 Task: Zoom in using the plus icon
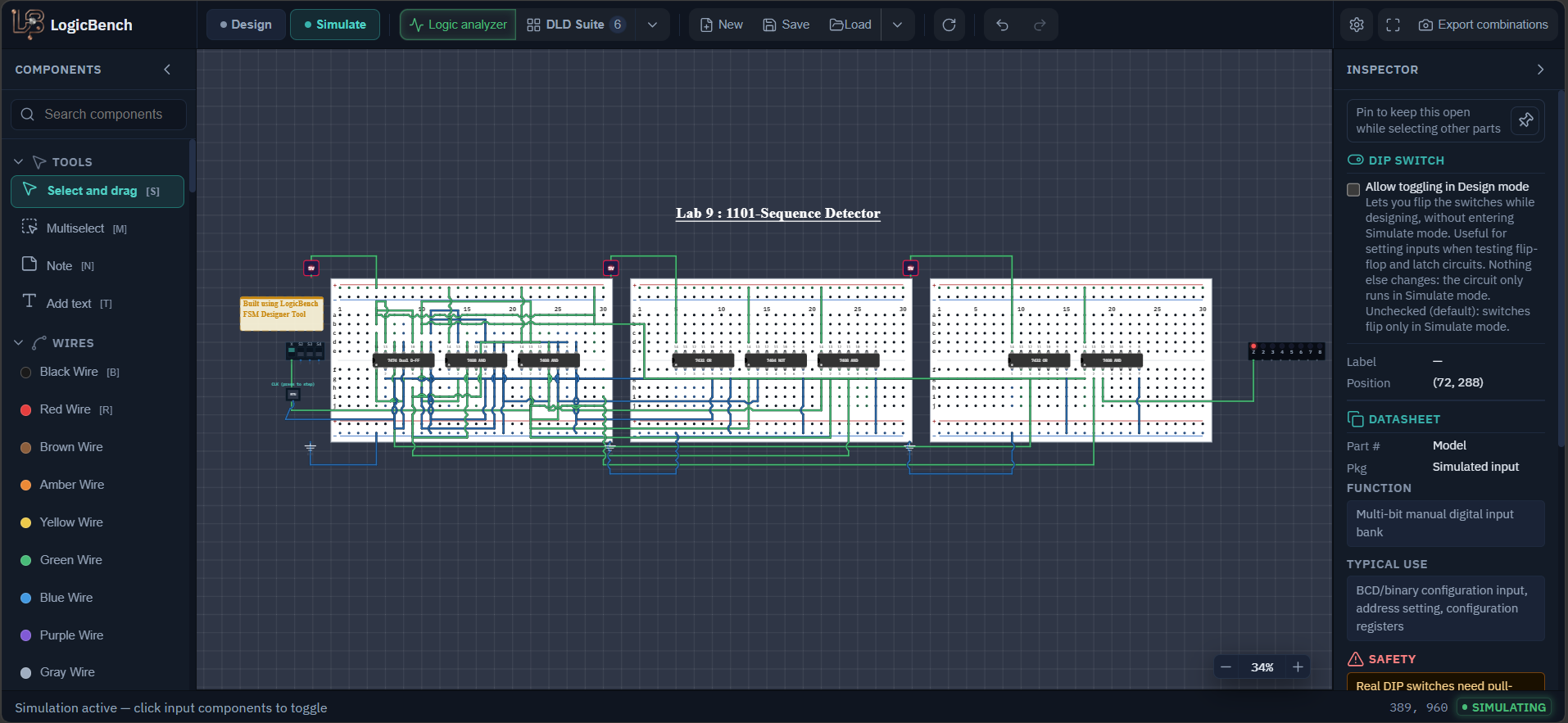point(1298,667)
